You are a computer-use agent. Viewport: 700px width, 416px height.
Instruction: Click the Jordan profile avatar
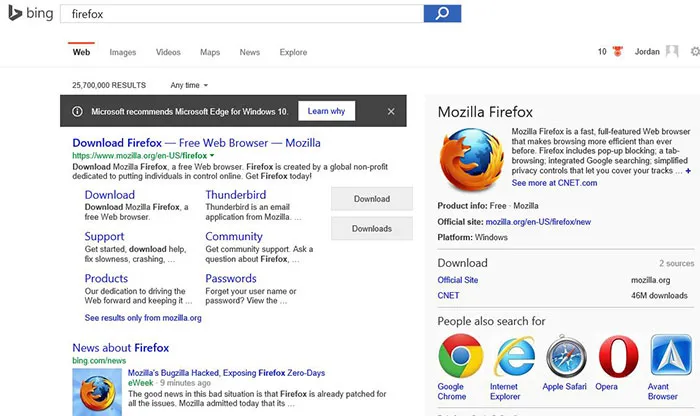point(674,52)
